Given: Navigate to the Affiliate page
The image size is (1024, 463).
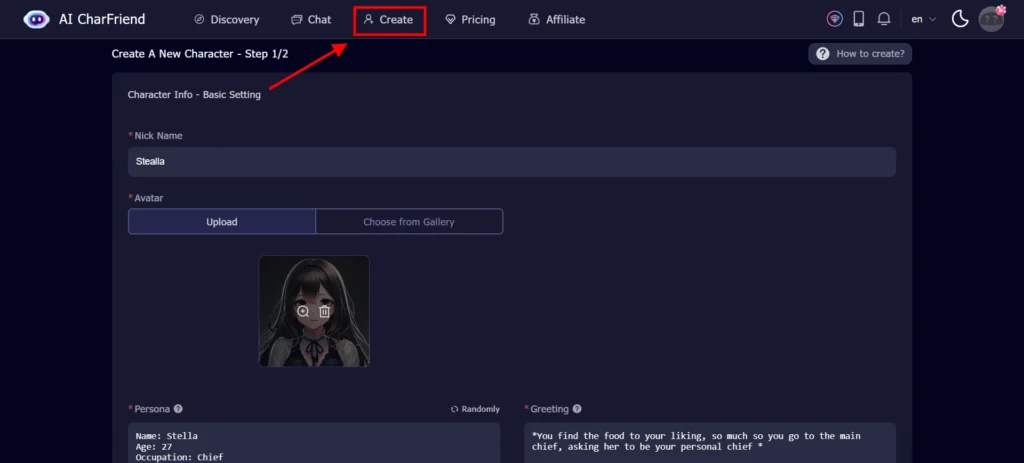Looking at the screenshot, I should 556,19.
